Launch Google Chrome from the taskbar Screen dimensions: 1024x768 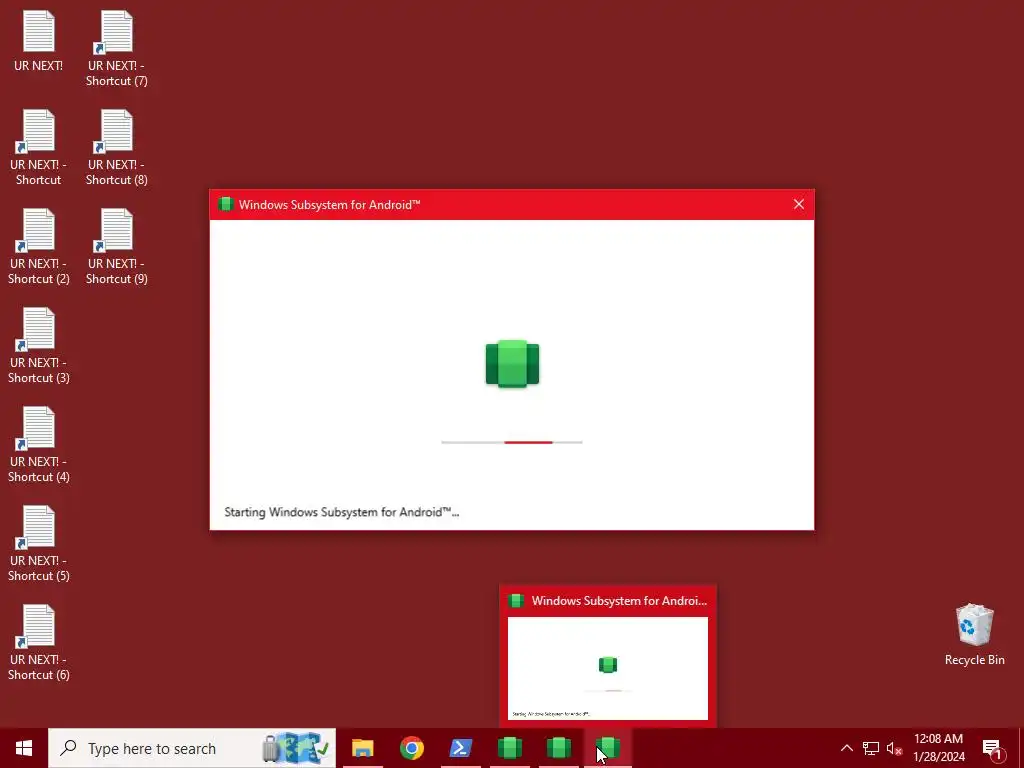[x=411, y=748]
